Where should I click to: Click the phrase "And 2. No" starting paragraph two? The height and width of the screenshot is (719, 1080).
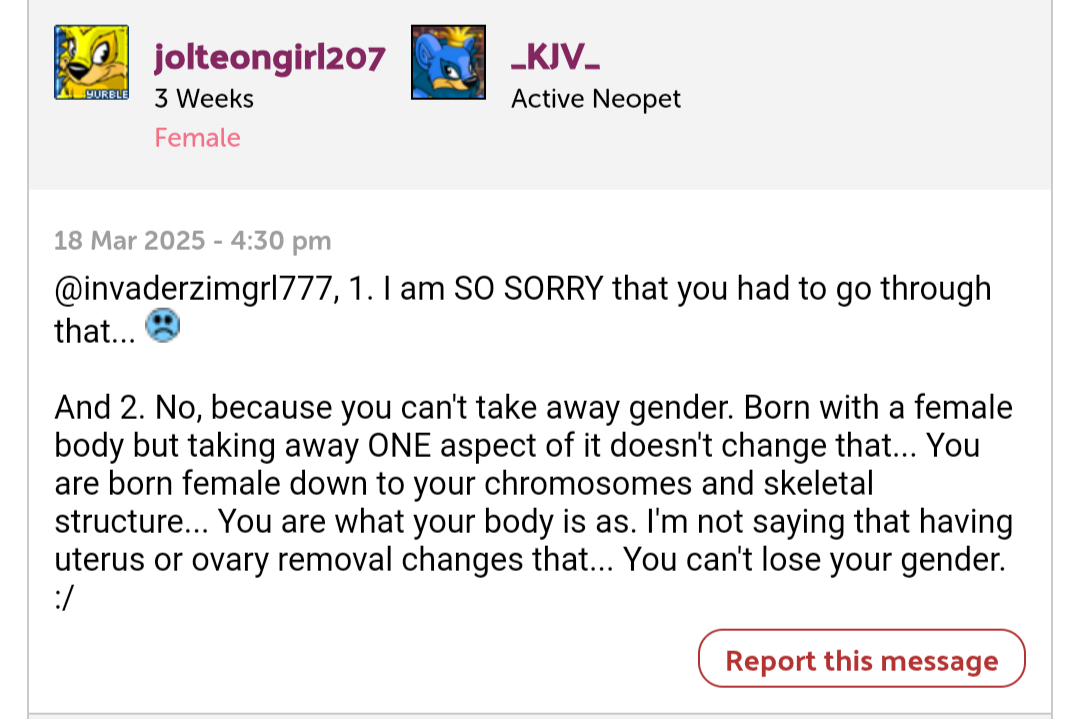coord(128,408)
